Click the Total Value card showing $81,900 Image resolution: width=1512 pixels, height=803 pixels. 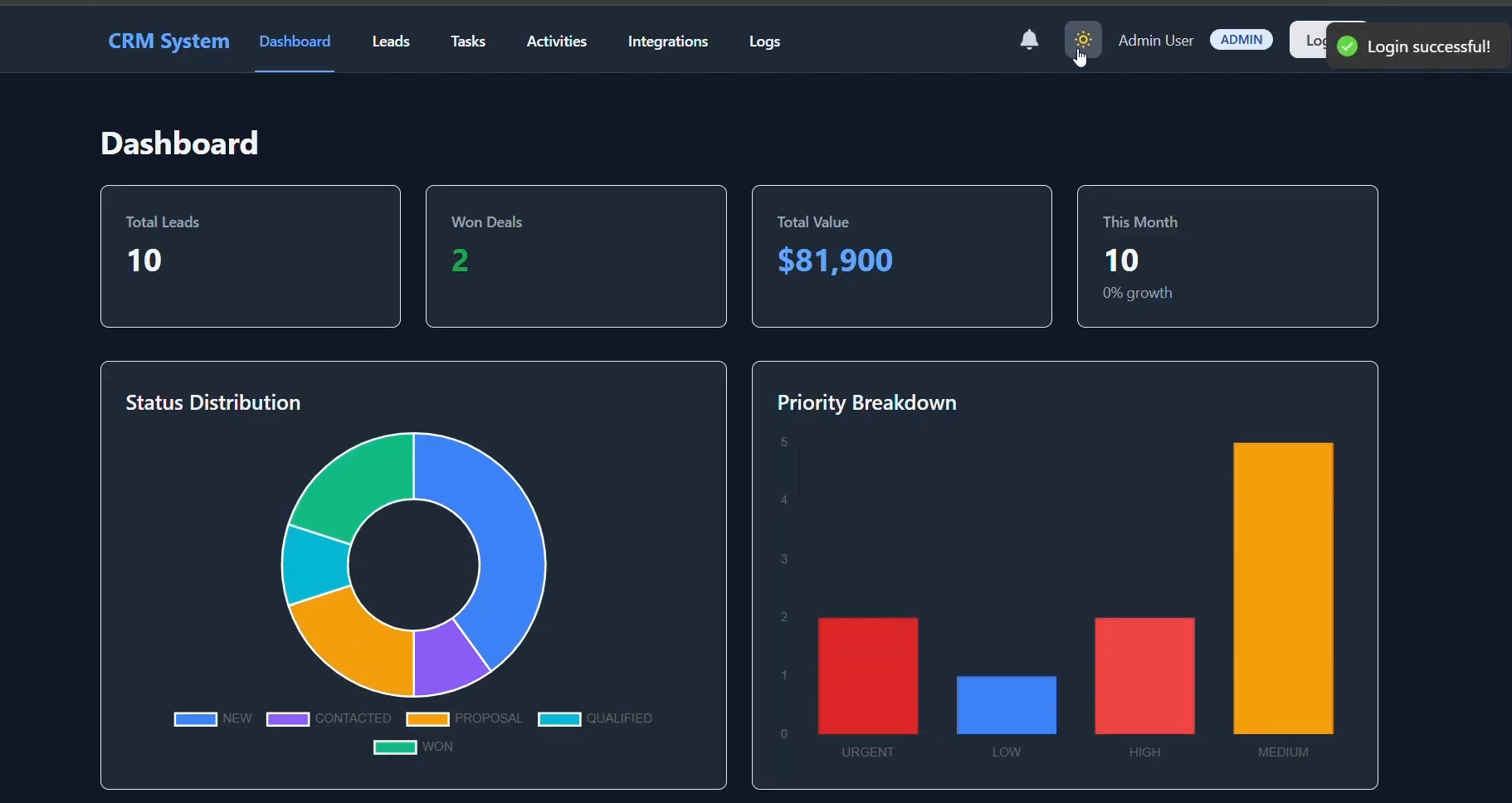click(901, 256)
